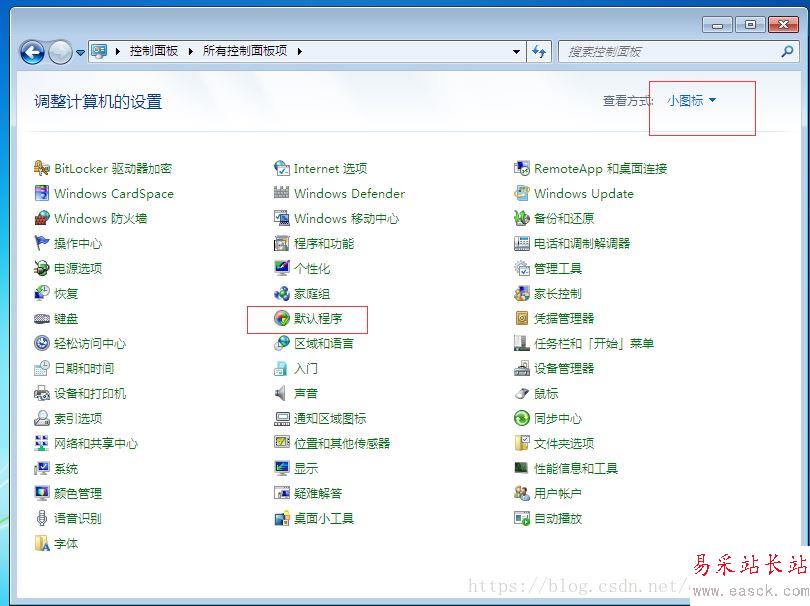Open 任务栏和「开始」菜单 link
The width and height of the screenshot is (810, 606).
coord(594,344)
